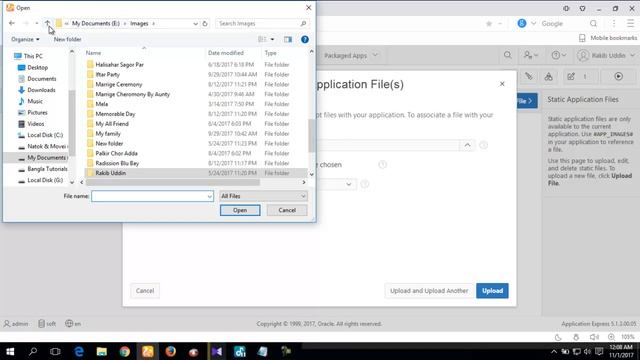
Task: Click into the File name field
Action: pos(152,196)
